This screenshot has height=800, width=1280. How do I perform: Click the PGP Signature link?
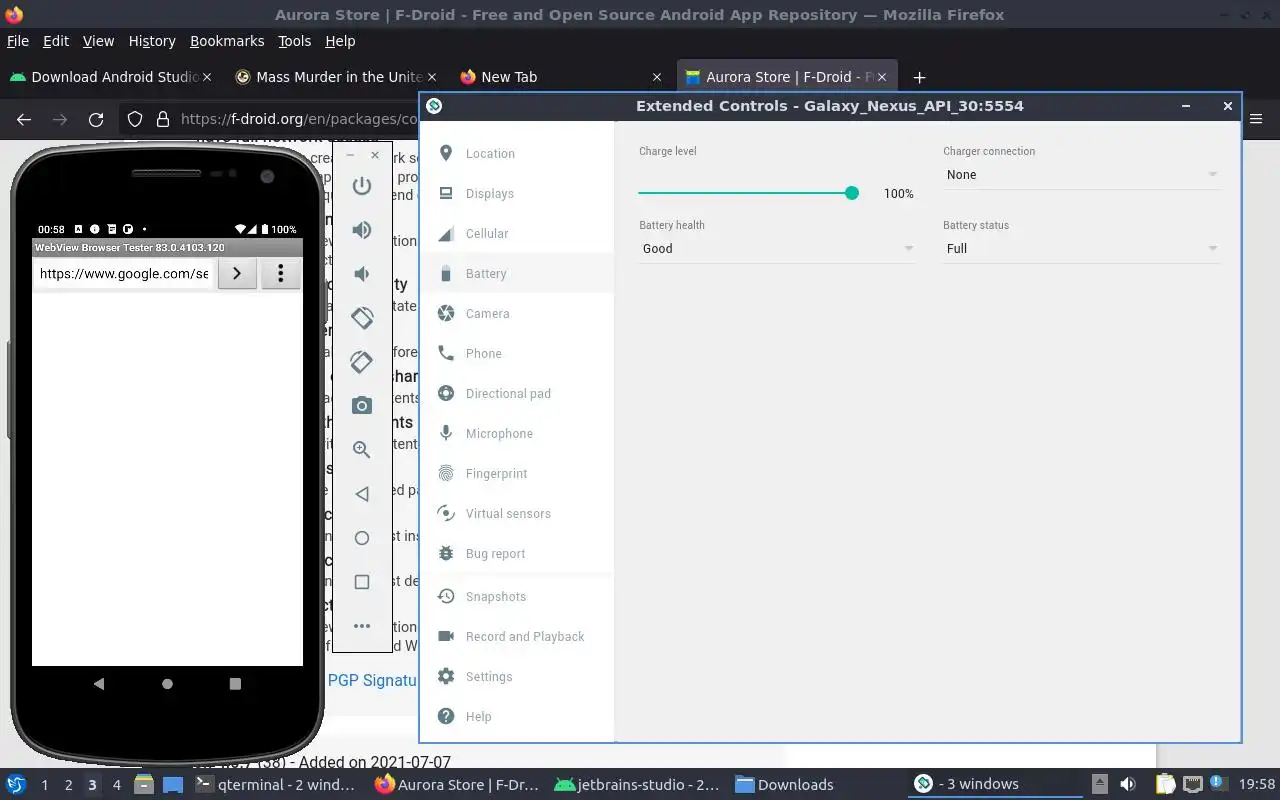(372, 680)
